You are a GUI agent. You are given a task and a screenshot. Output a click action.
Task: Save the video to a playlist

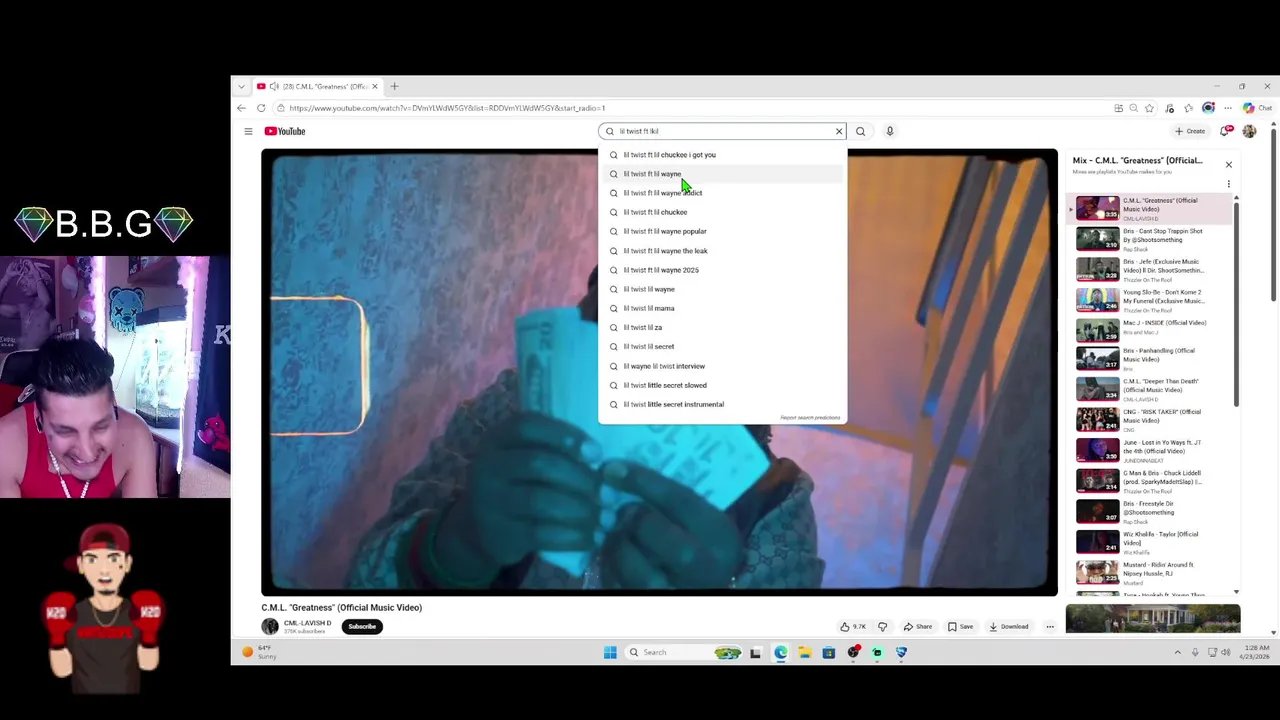click(960, 627)
